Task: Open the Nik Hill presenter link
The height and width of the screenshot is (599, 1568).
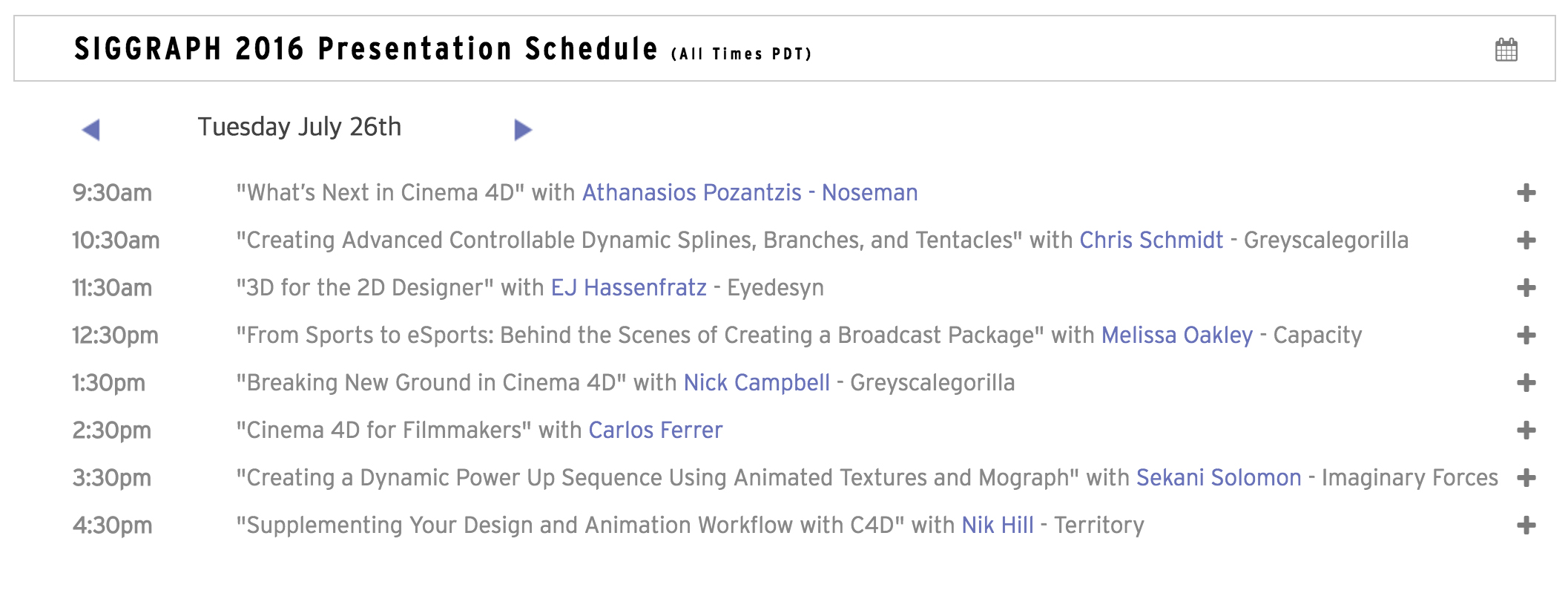Action: [998, 526]
